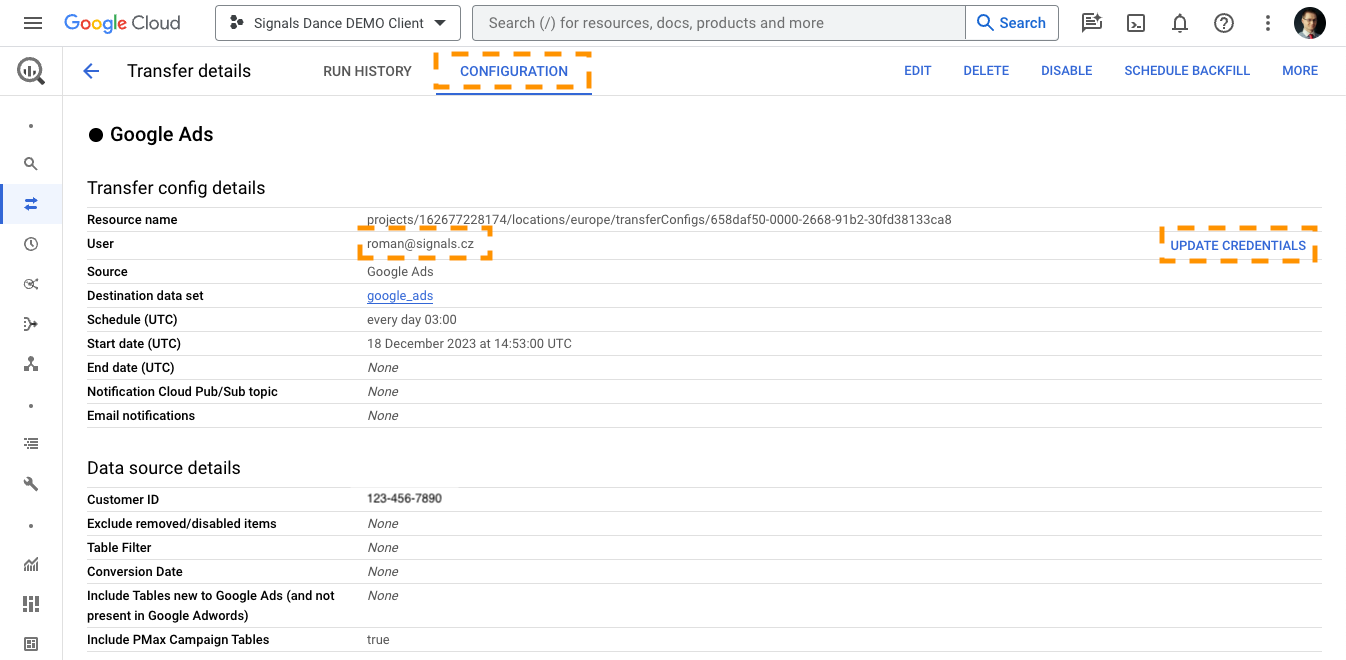The image size is (1346, 660).
Task: Open Capacity management blocks icon
Action: [31, 604]
